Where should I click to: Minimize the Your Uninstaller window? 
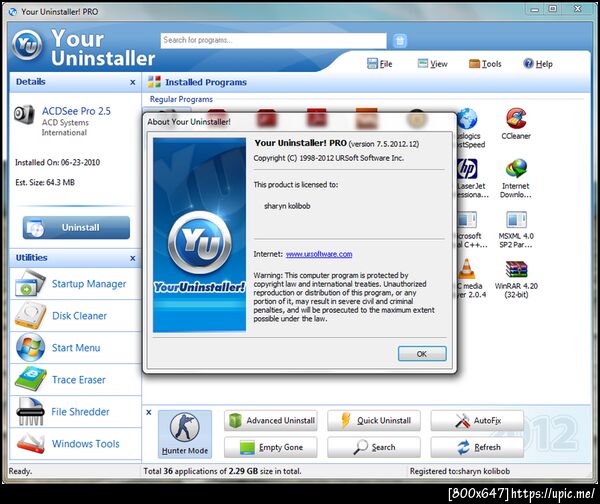pyautogui.click(x=535, y=9)
